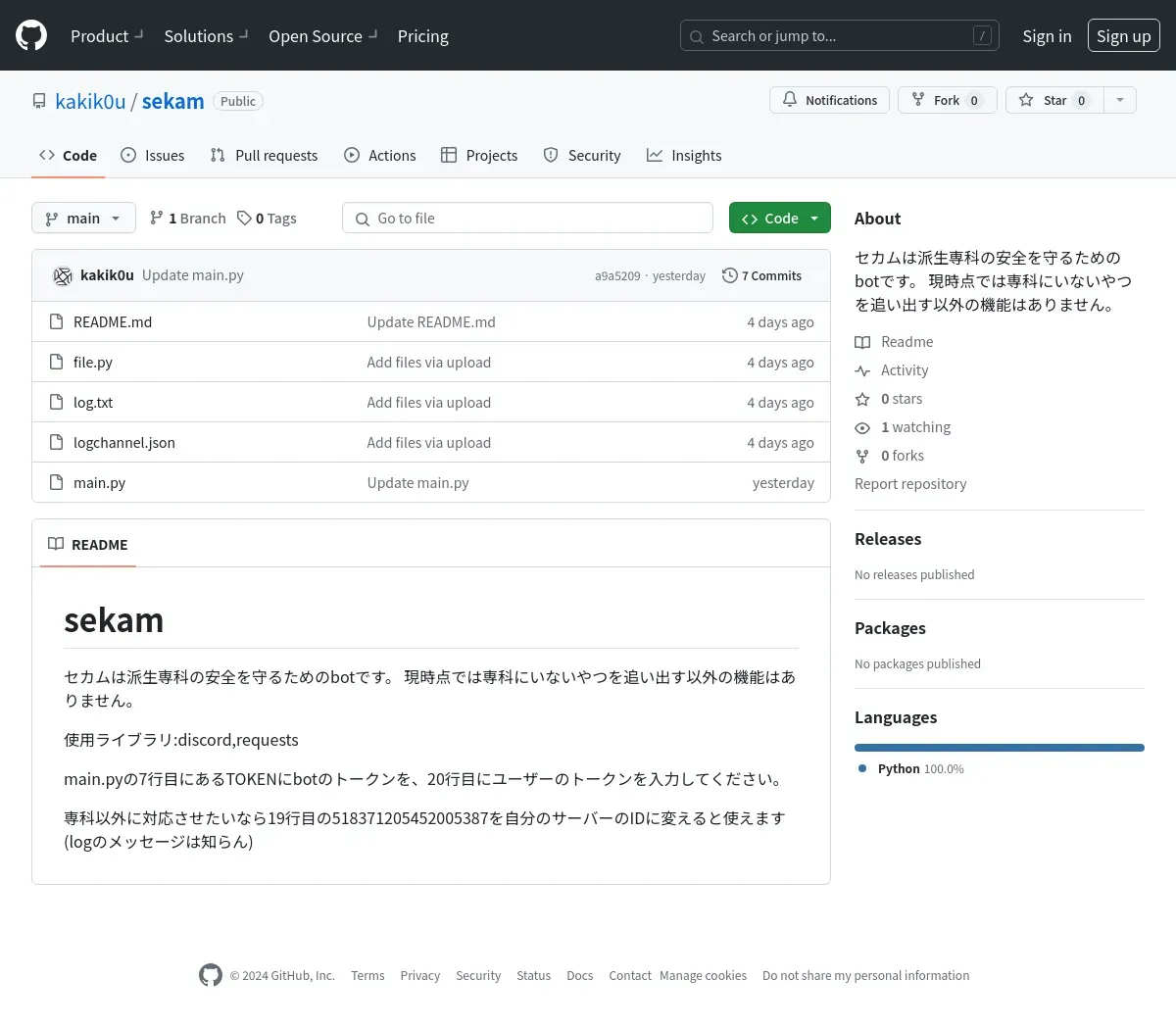View 1 watching in About sidebar
The height and width of the screenshot is (1028, 1176).
[x=903, y=427]
